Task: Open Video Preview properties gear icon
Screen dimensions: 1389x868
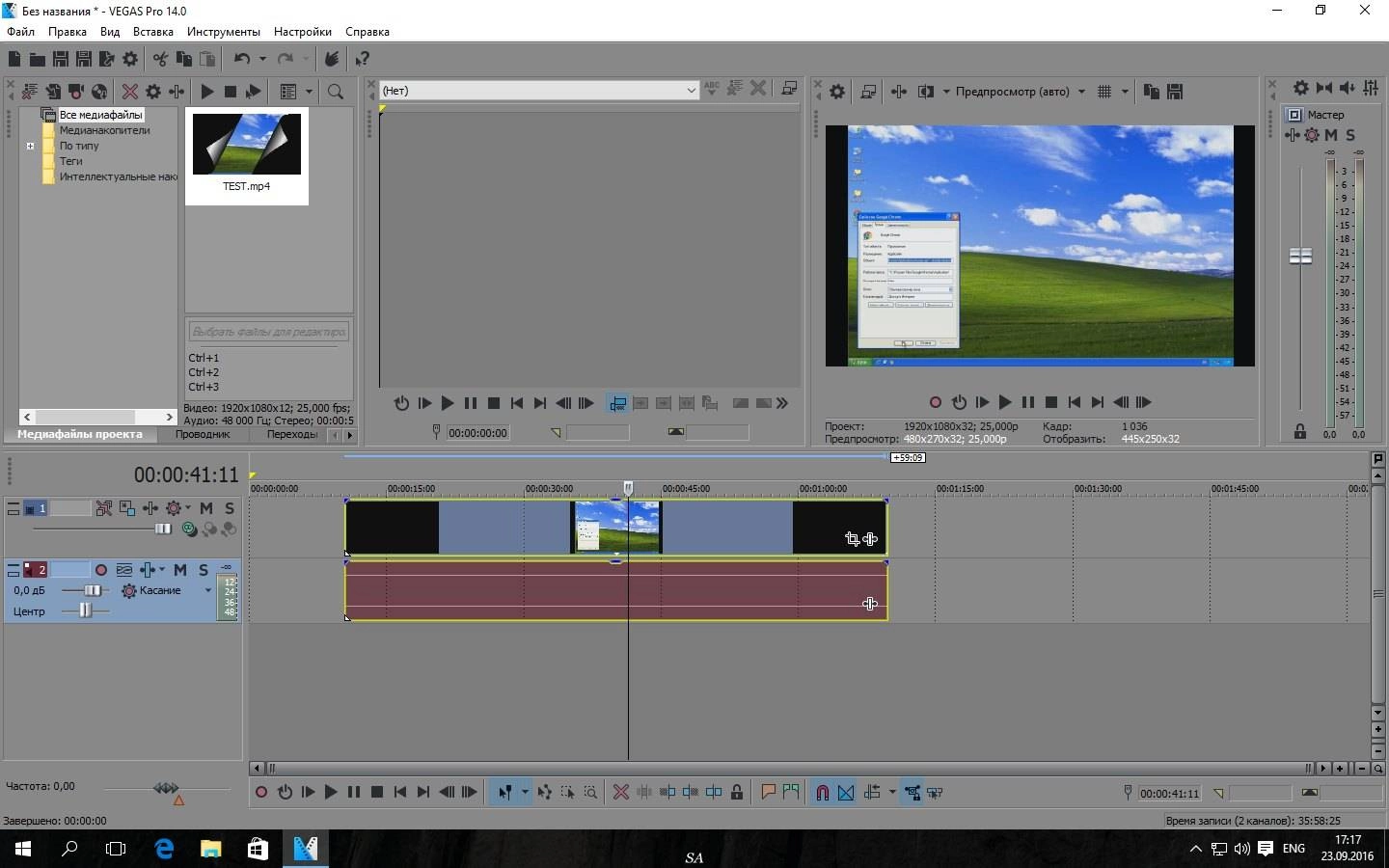Action: point(837,92)
